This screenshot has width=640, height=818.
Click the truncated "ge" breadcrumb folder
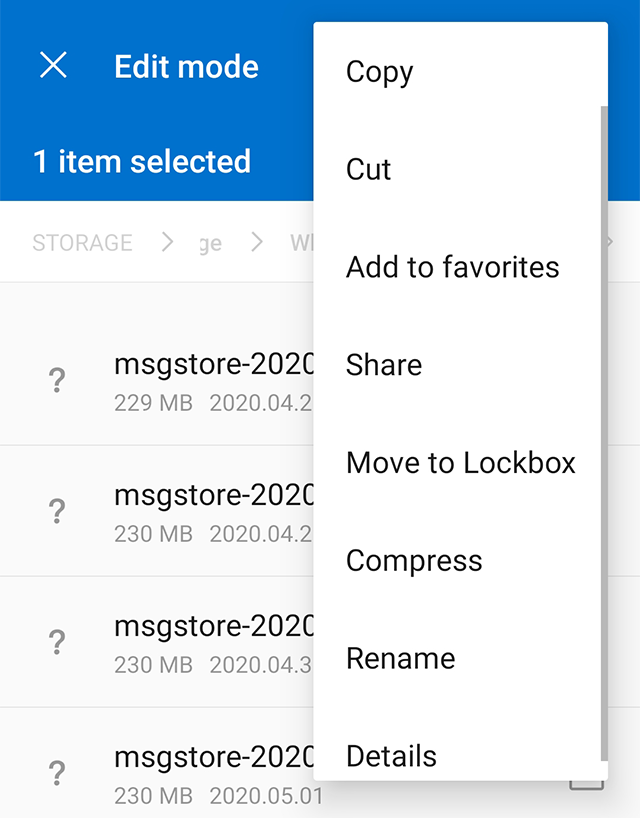click(210, 243)
